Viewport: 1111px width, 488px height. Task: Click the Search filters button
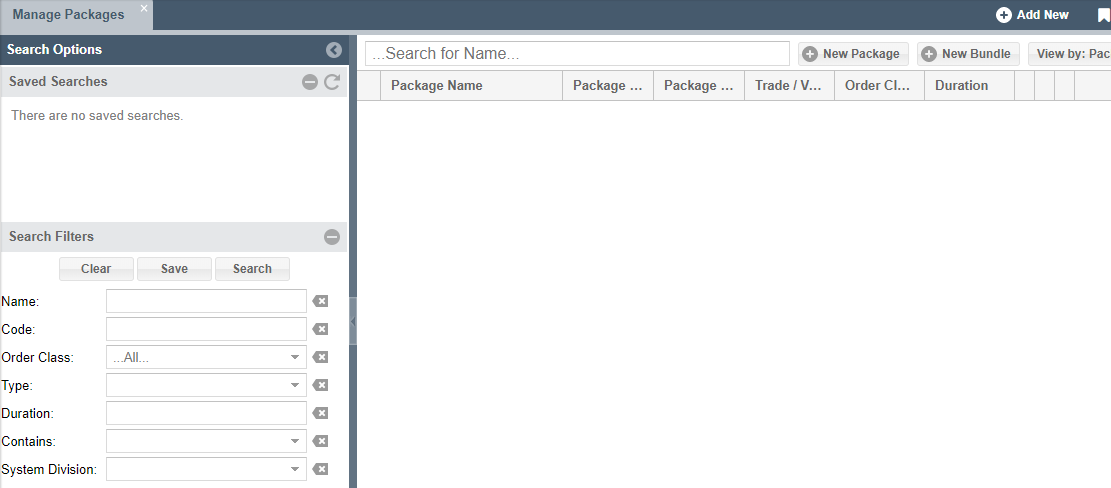tap(252, 269)
